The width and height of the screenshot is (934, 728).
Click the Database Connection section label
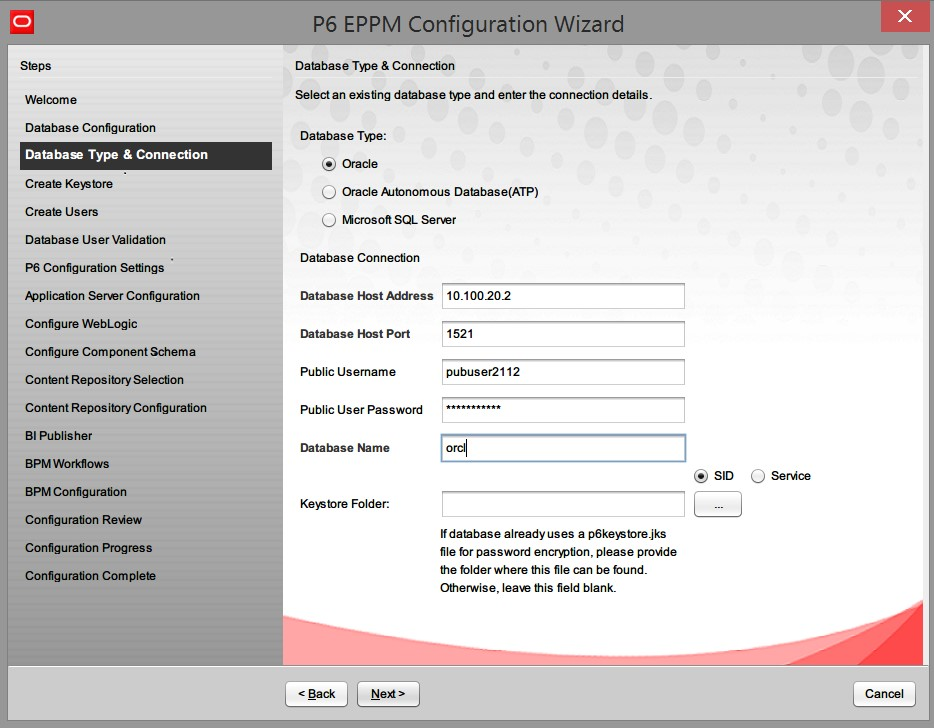click(x=360, y=258)
